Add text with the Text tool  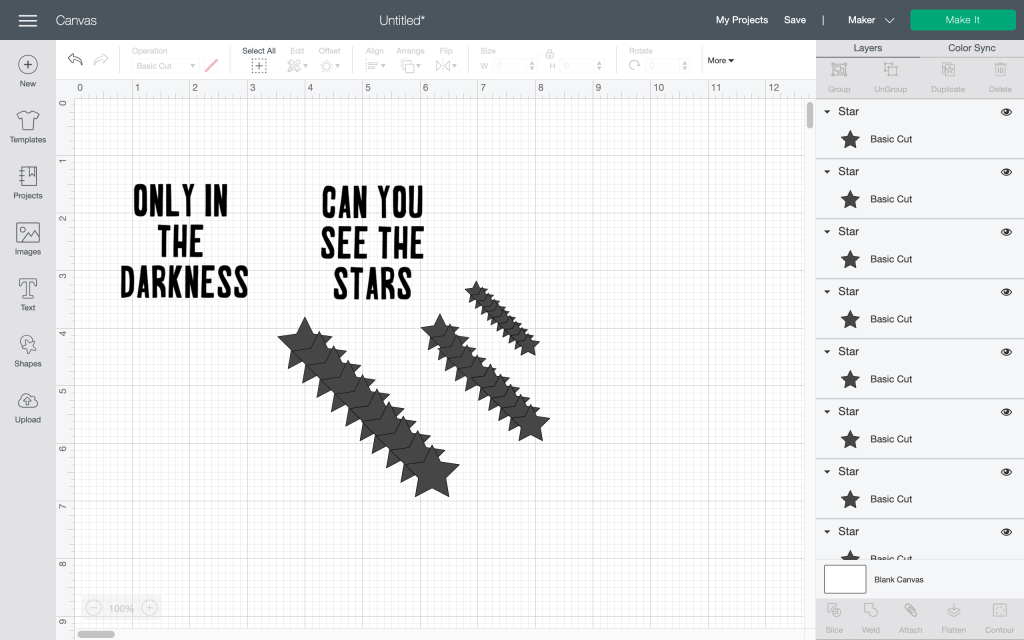coord(28,294)
